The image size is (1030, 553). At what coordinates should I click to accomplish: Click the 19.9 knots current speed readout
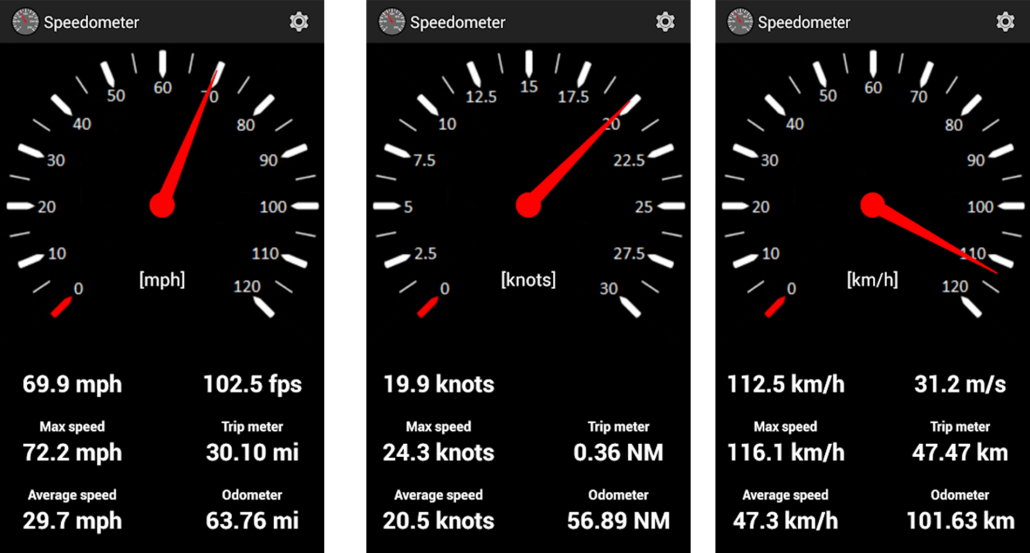[439, 384]
